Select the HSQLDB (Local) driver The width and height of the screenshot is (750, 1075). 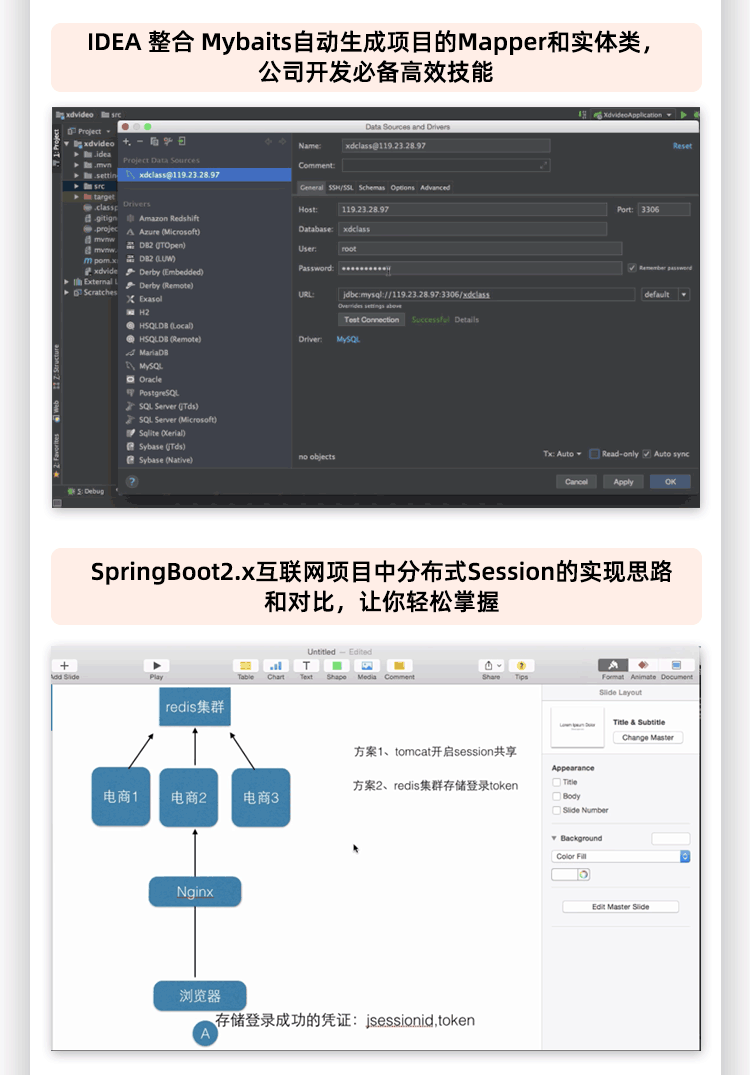pyautogui.click(x=166, y=326)
